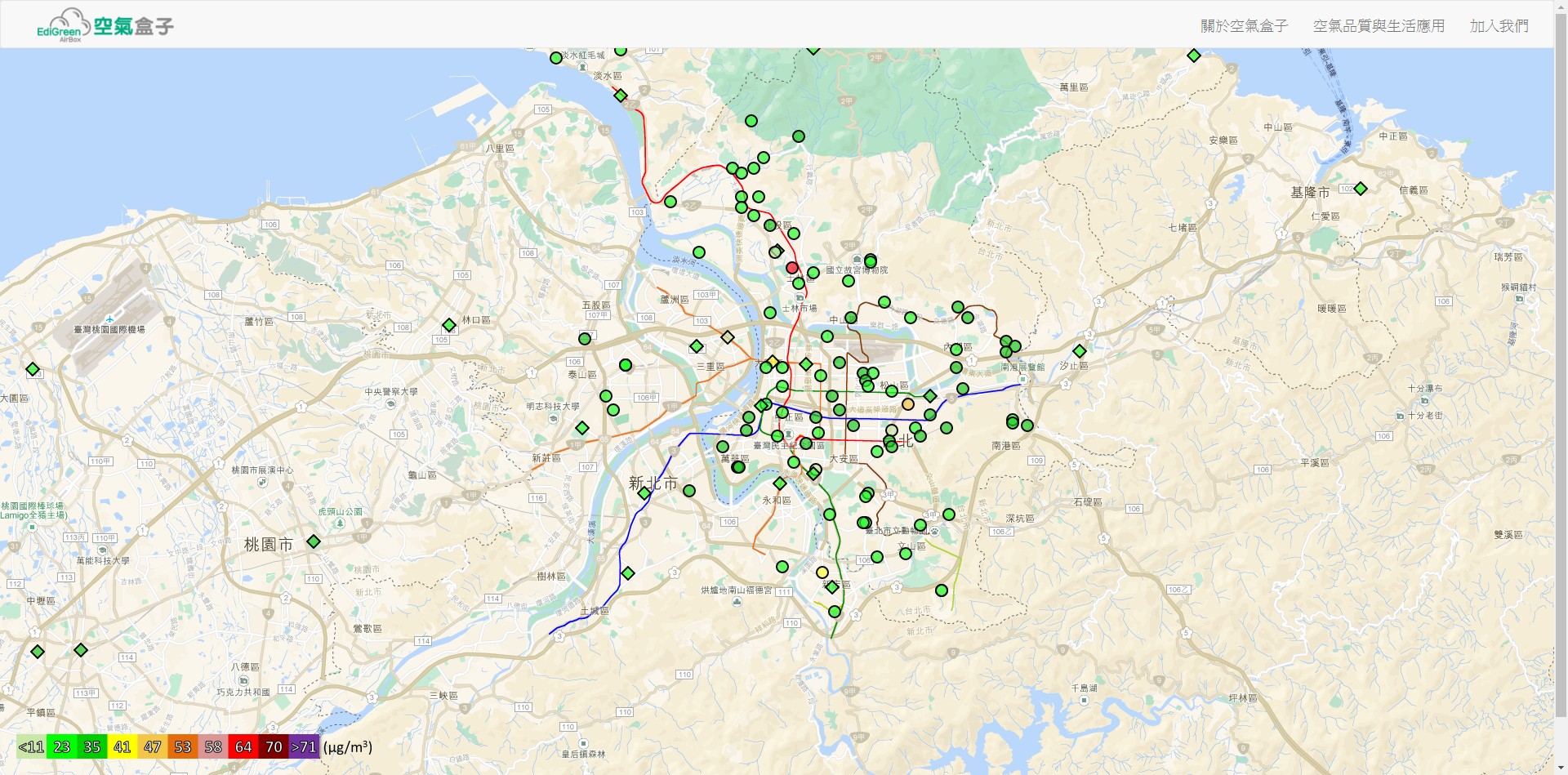Click the 23 legend color swatch
Image resolution: width=1568 pixels, height=775 pixels.
pos(61,746)
